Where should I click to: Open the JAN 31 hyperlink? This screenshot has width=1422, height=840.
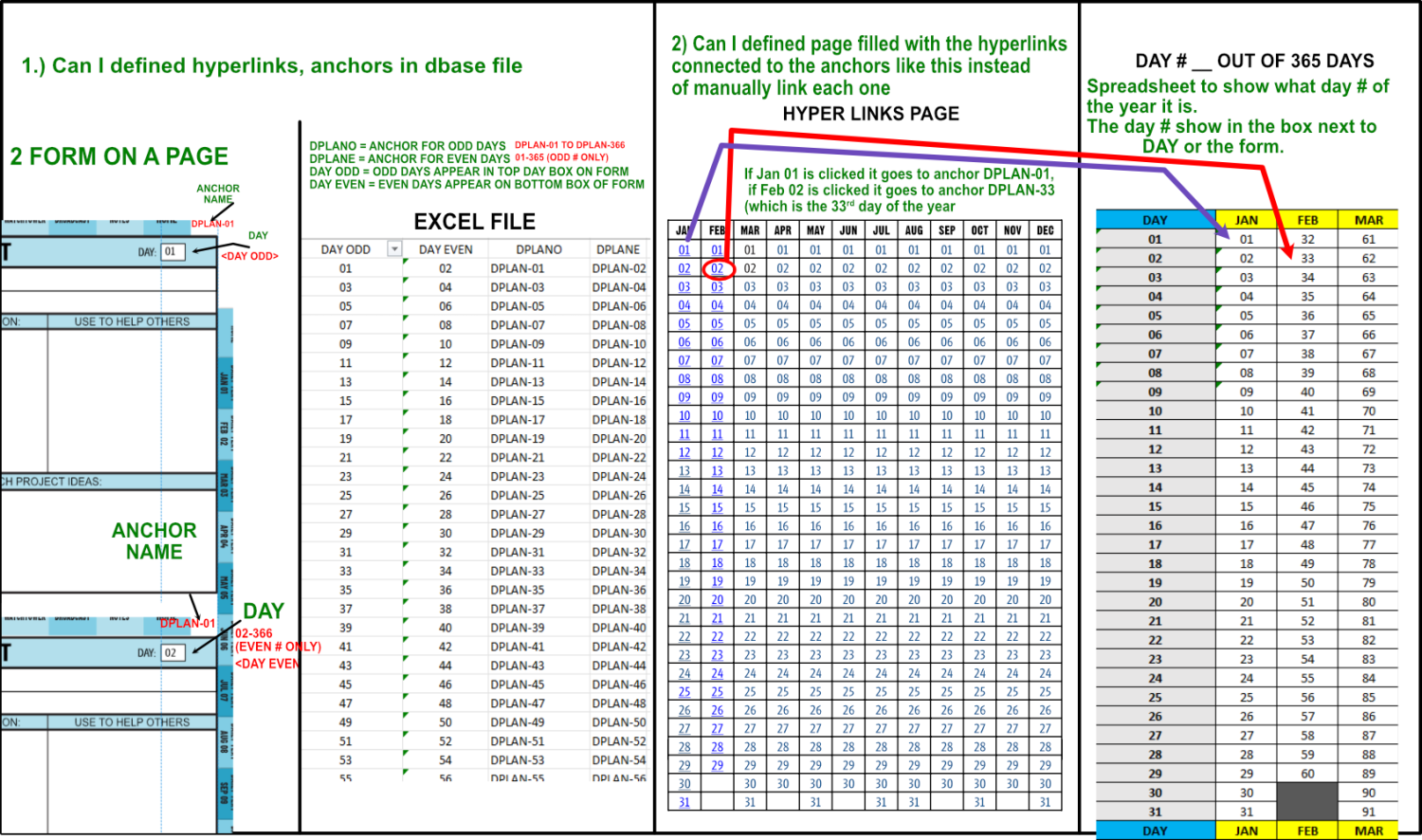tap(684, 802)
